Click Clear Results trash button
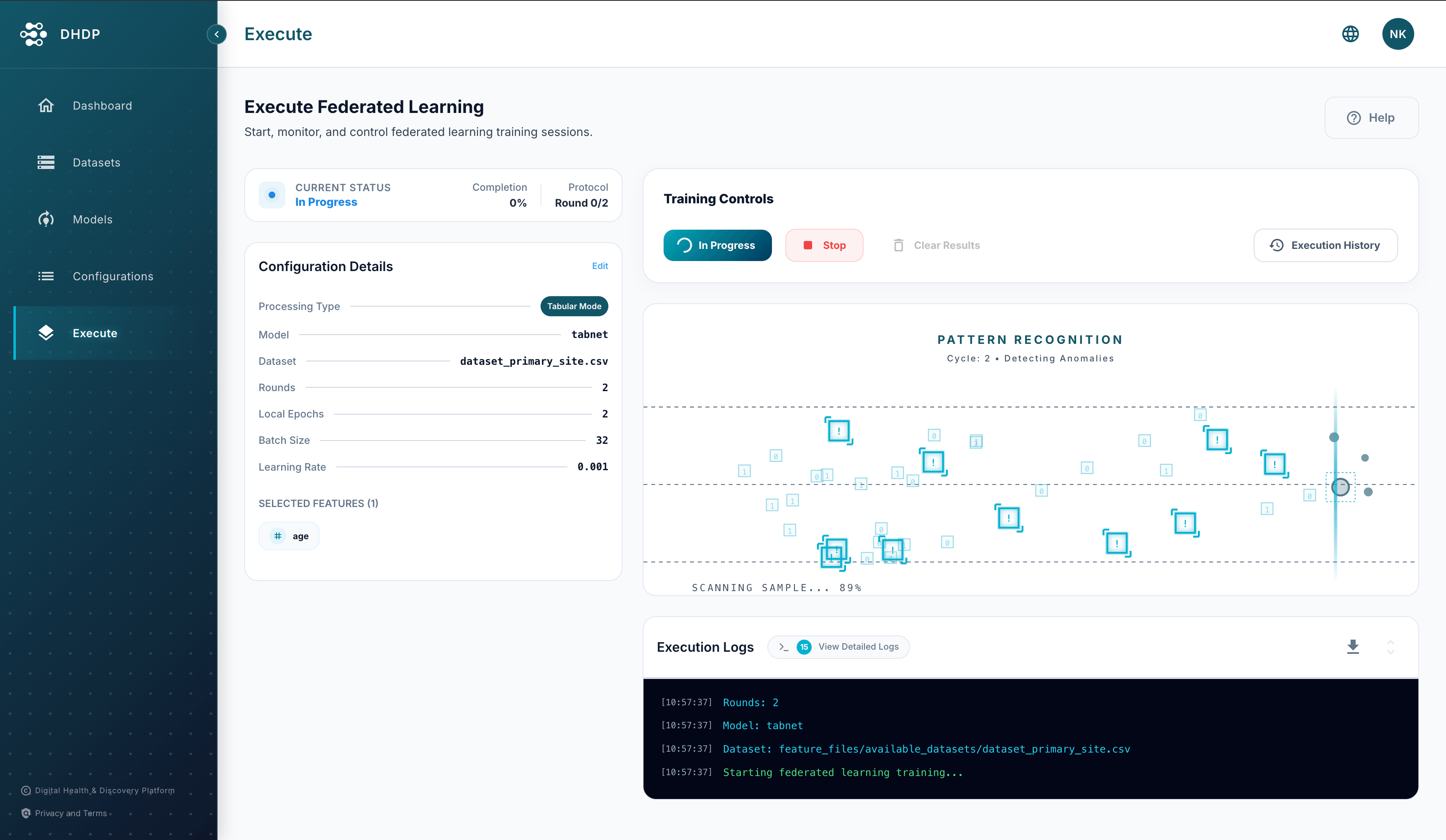1446x840 pixels. [x=936, y=245]
